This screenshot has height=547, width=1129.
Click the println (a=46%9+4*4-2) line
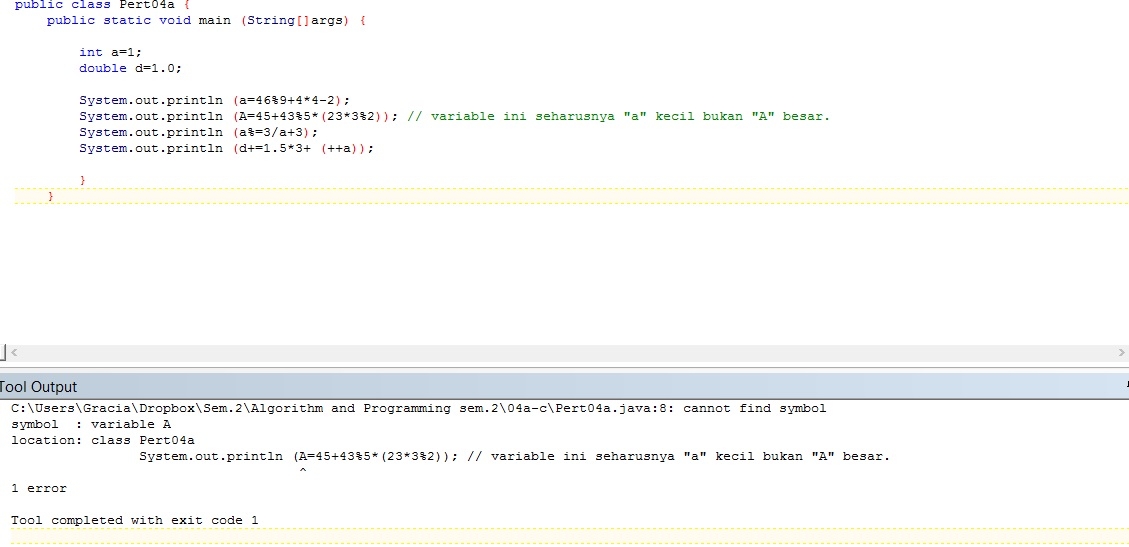click(x=215, y=100)
